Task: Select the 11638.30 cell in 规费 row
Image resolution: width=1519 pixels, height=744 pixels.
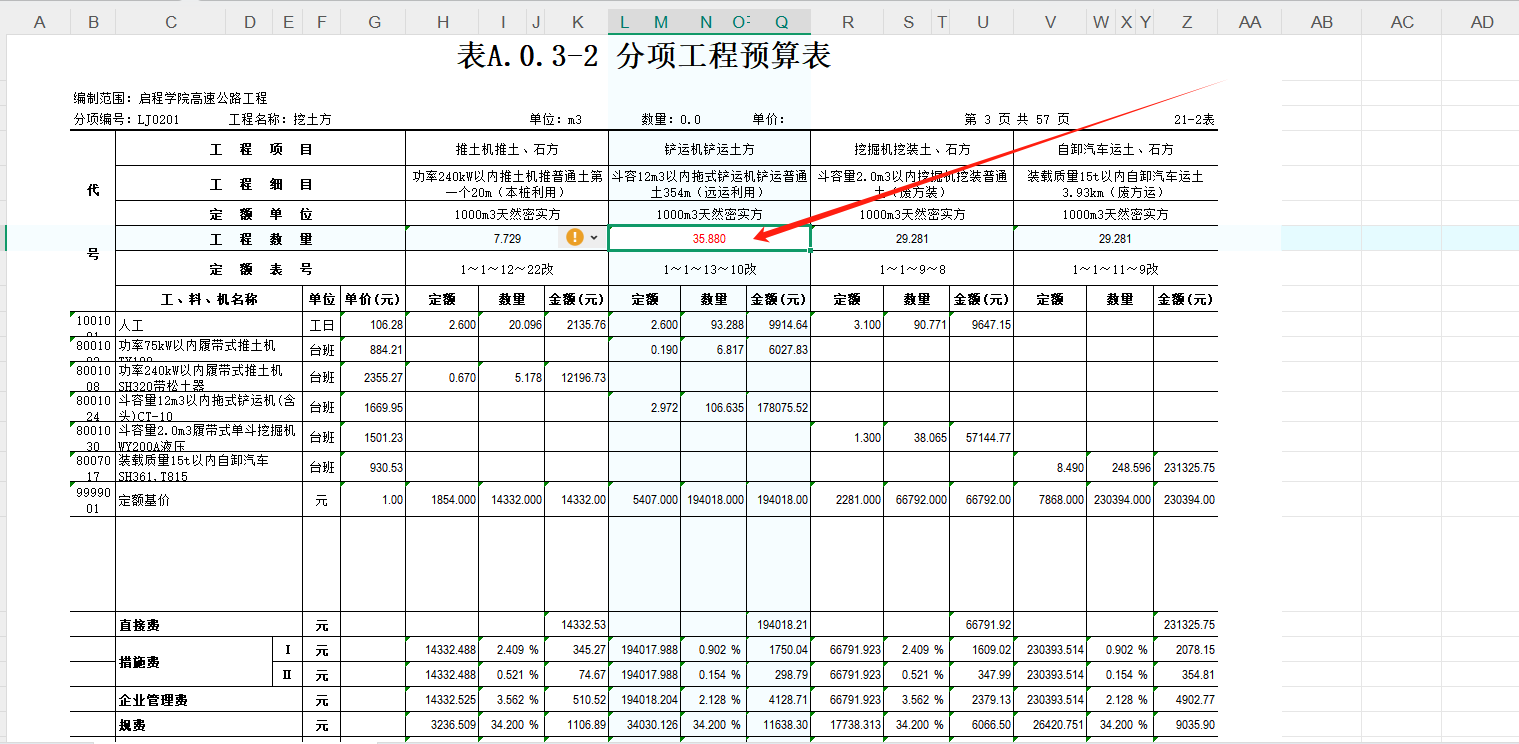Action: coord(778,725)
